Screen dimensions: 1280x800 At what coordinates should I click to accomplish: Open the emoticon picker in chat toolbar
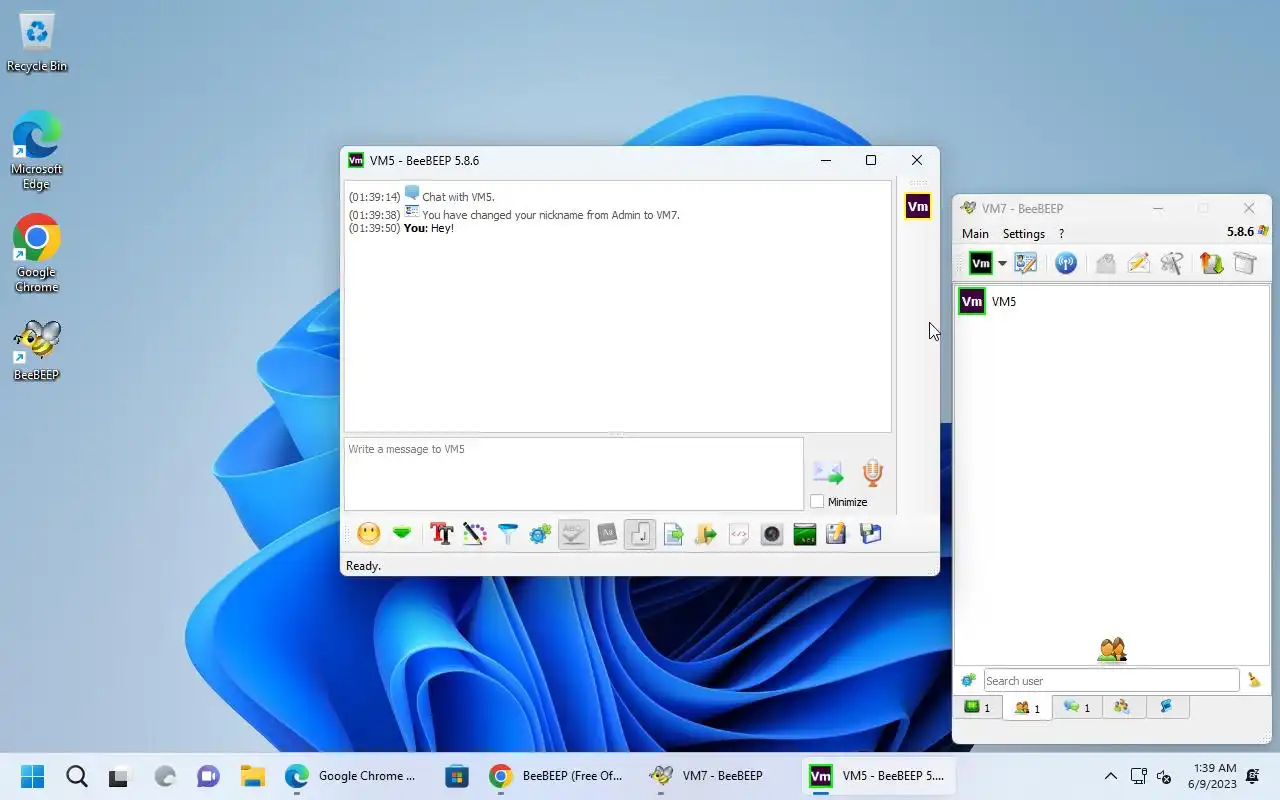pyautogui.click(x=369, y=534)
